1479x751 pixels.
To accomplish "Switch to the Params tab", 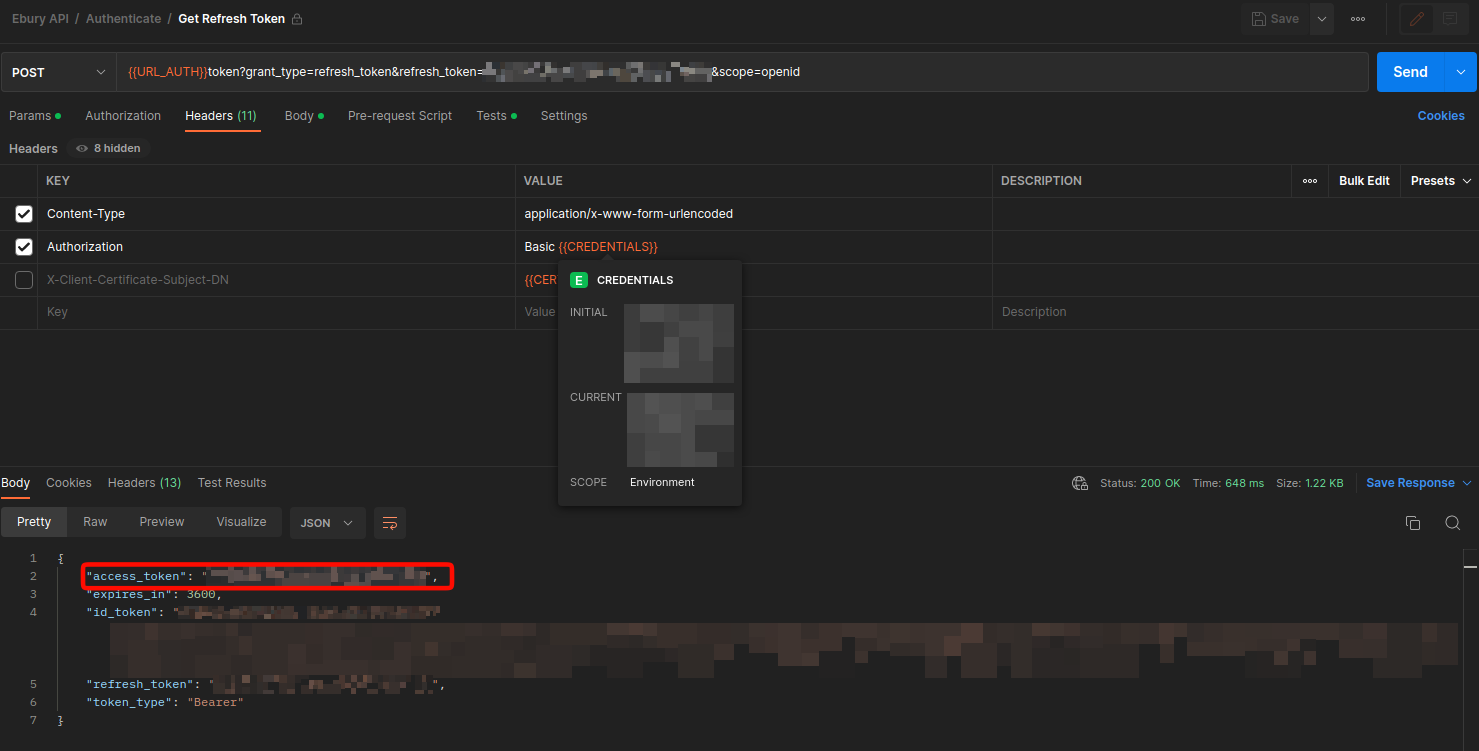I will [34, 116].
